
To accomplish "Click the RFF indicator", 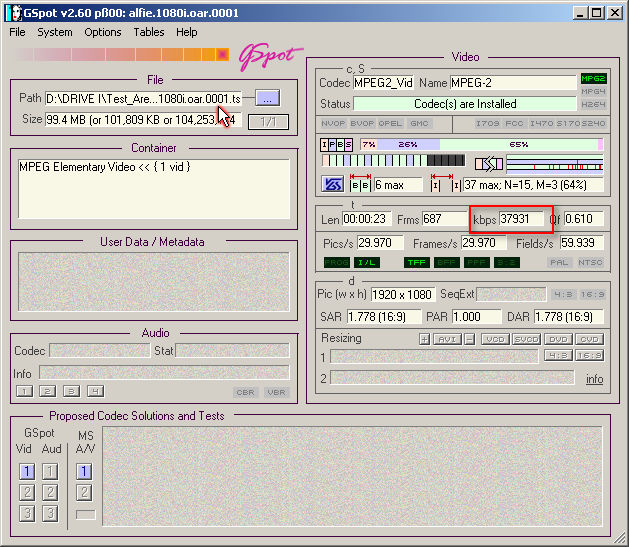I will pyautogui.click(x=477, y=263).
